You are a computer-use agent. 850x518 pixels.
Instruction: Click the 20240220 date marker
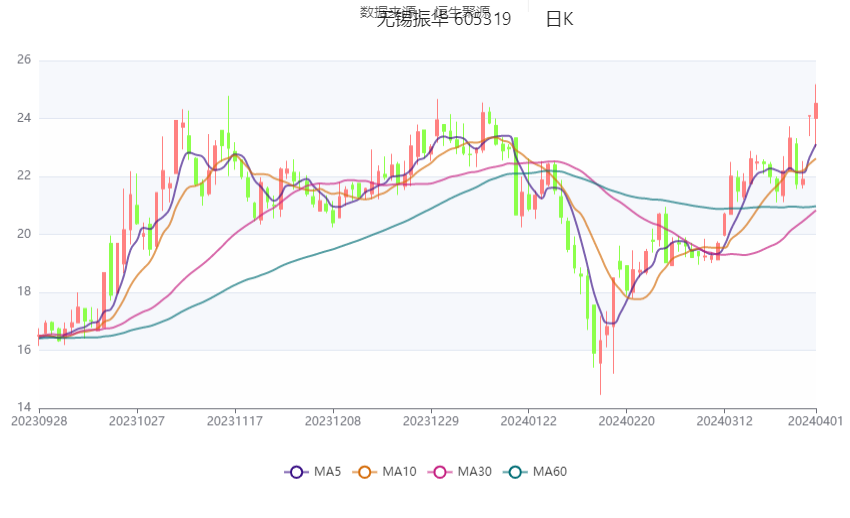click(626, 422)
